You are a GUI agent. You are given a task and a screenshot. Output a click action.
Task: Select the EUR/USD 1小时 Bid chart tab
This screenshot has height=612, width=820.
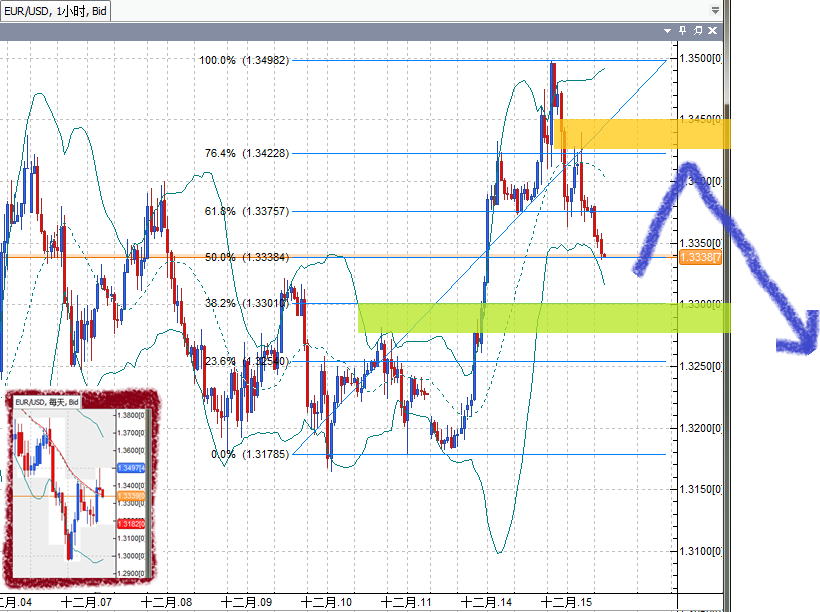55,11
